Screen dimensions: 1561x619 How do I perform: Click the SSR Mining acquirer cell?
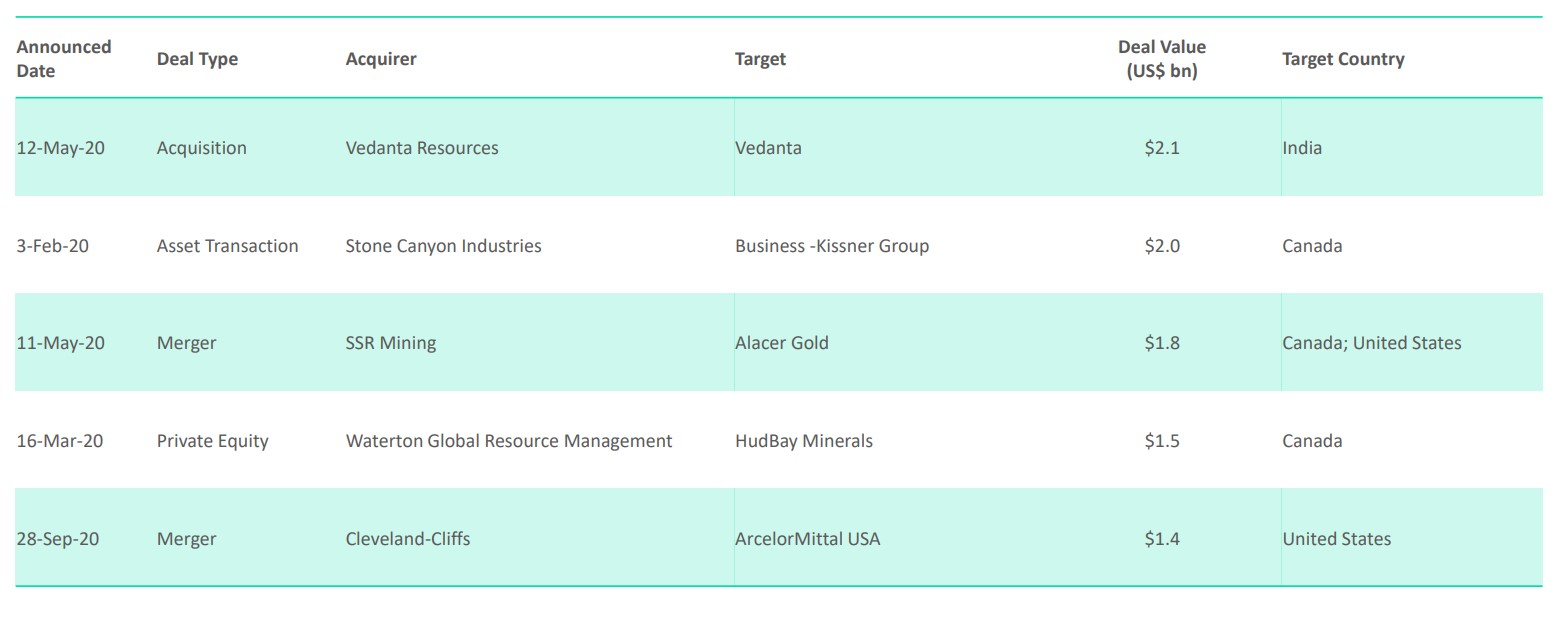point(391,343)
